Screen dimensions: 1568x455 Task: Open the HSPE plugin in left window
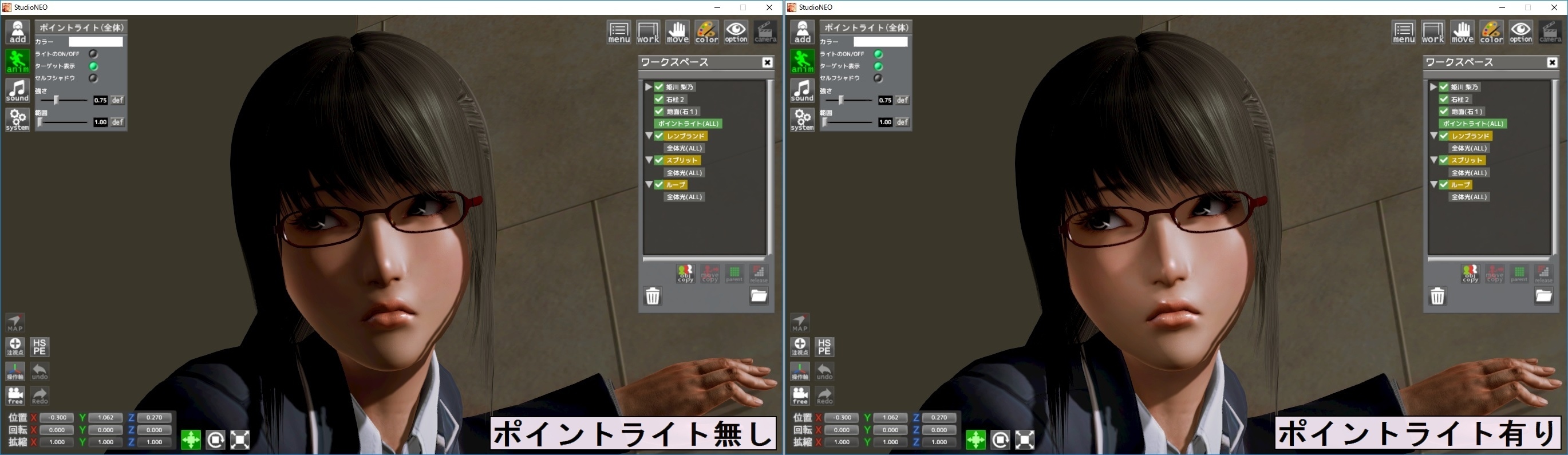click(x=40, y=347)
